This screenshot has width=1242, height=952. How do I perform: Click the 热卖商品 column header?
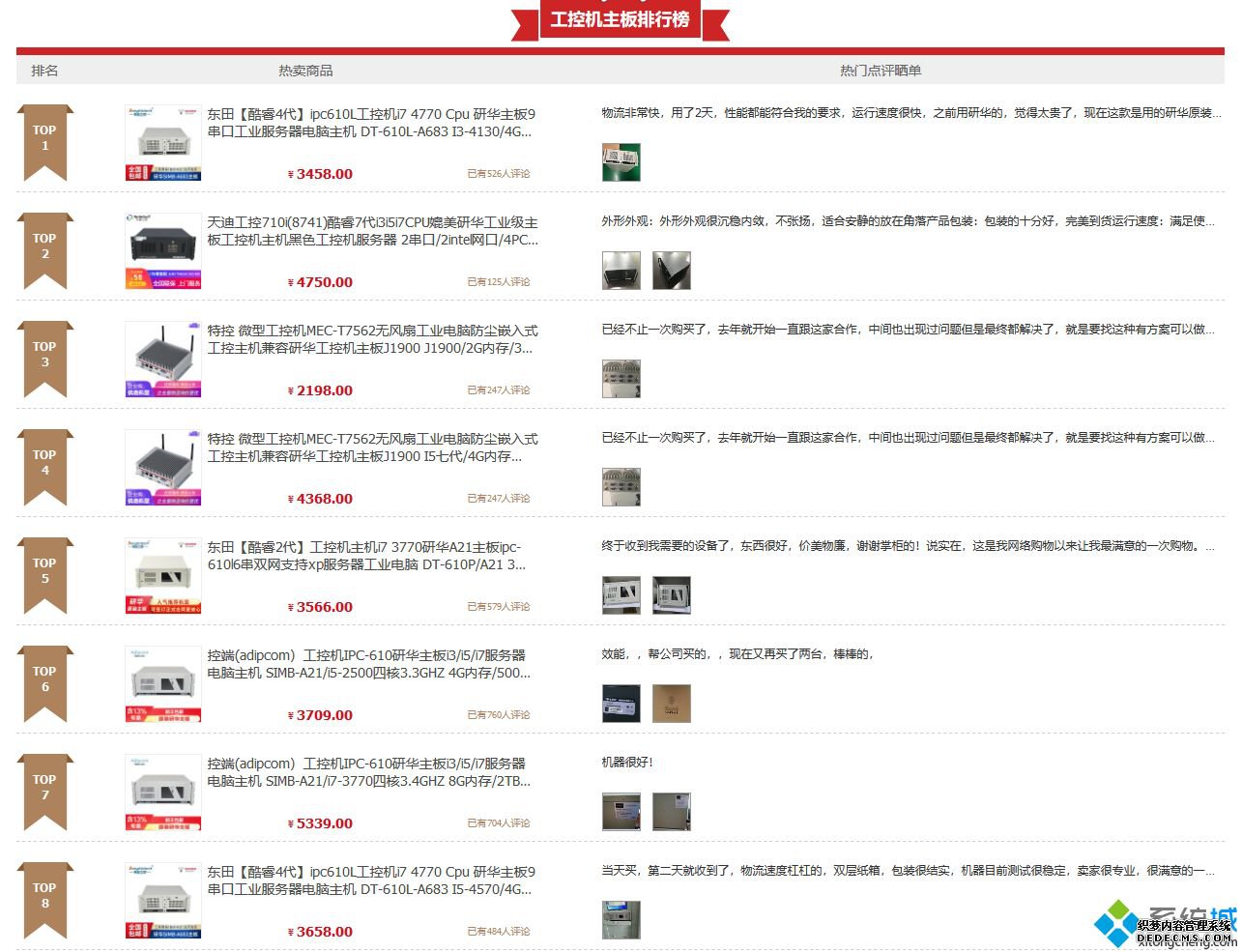(305, 71)
